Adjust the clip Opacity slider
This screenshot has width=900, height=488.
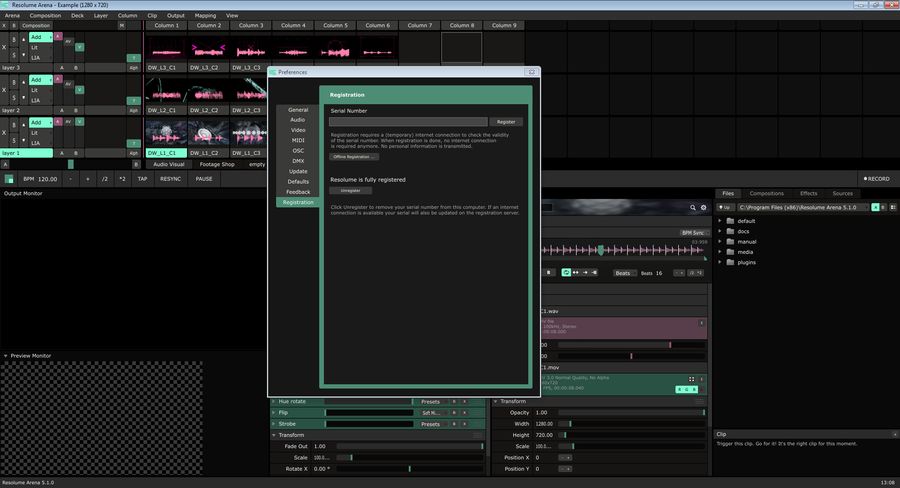point(631,412)
